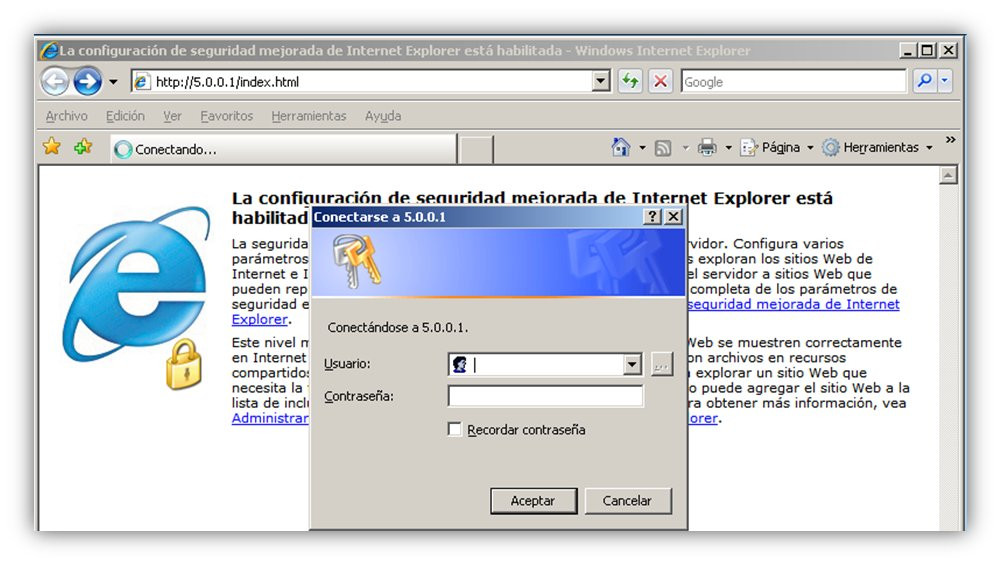Image resolution: width=1001 pixels, height=565 pixels.
Task: Open the Página toolbar menu
Action: tap(777, 147)
